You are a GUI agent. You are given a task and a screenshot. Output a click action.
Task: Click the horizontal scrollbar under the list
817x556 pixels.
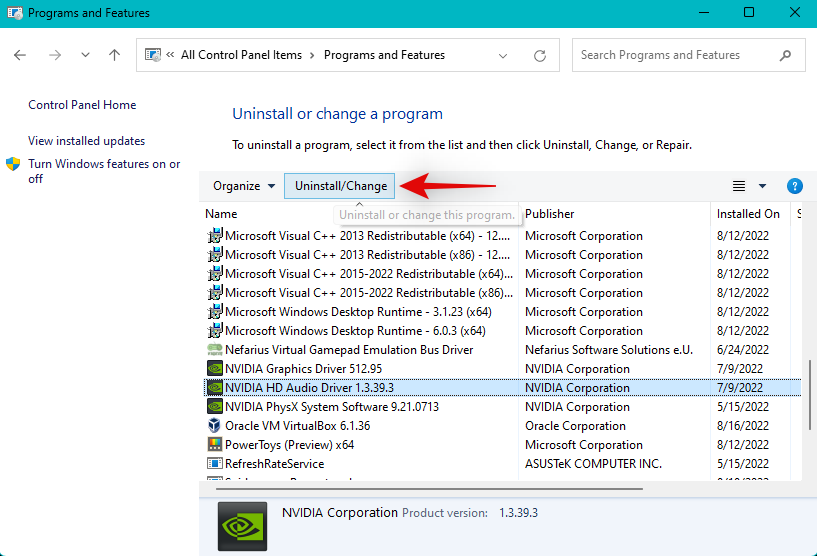point(429,489)
